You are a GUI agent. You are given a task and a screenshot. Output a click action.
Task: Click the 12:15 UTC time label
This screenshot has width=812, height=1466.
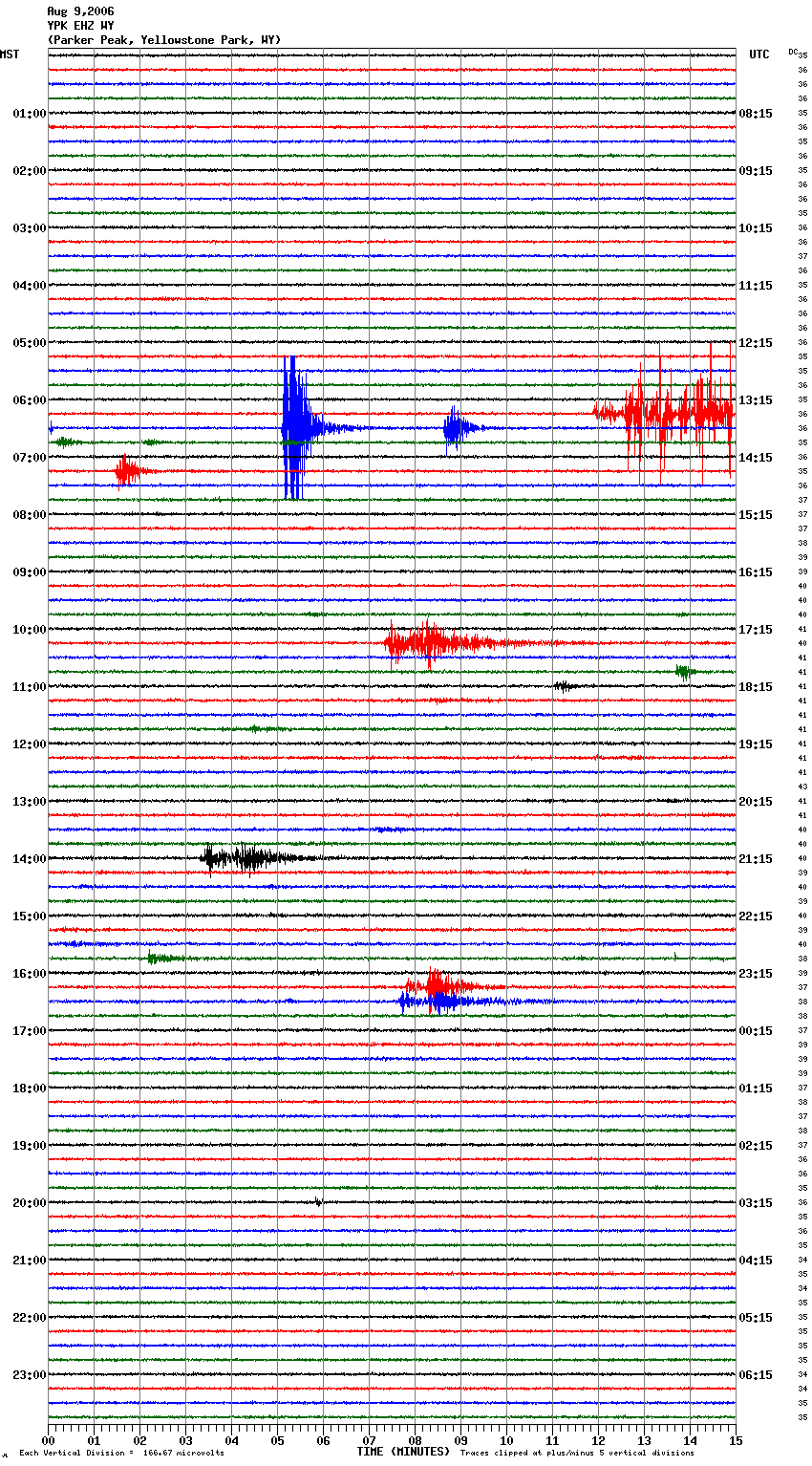[756, 343]
